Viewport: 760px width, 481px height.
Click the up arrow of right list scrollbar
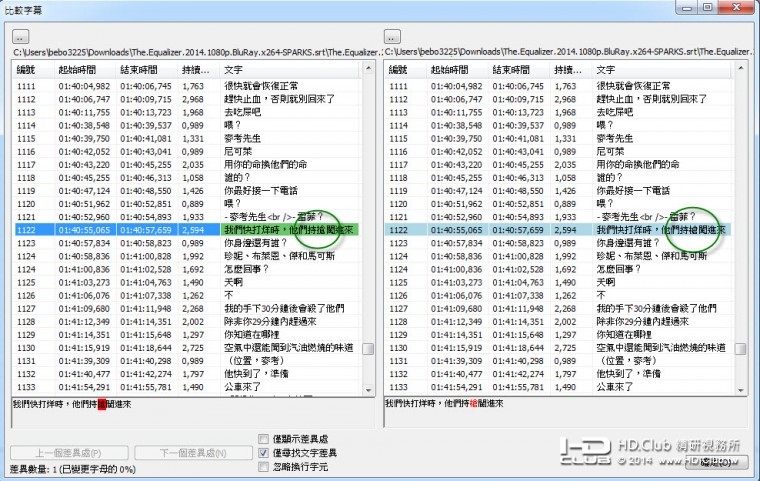[x=741, y=69]
